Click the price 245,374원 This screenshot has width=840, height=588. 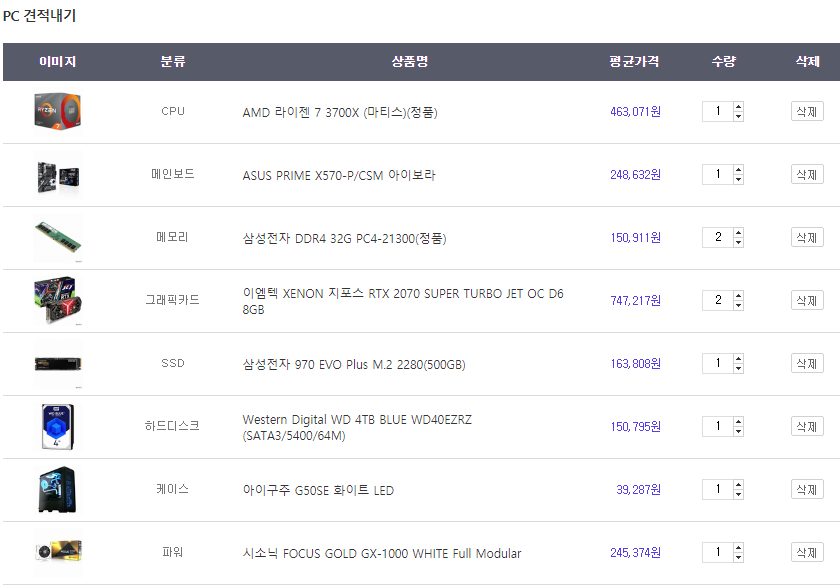click(635, 552)
